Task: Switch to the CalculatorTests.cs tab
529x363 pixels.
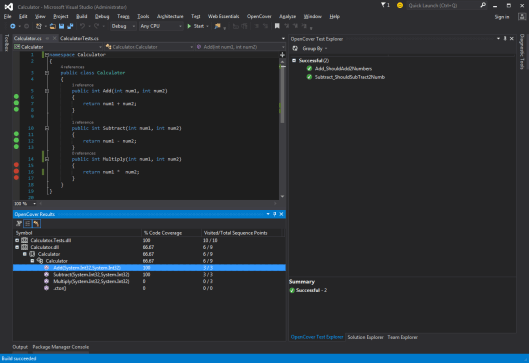Action: [79, 38]
